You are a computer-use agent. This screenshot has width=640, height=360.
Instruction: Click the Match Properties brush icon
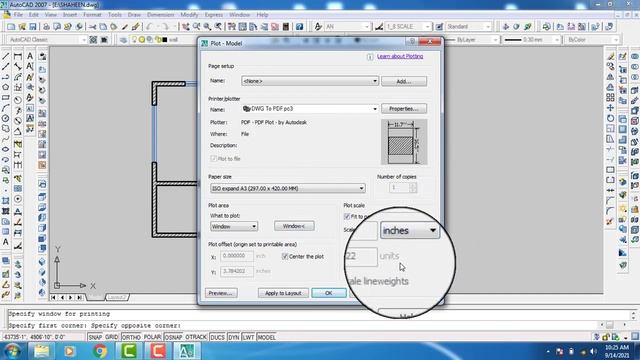click(x=136, y=27)
